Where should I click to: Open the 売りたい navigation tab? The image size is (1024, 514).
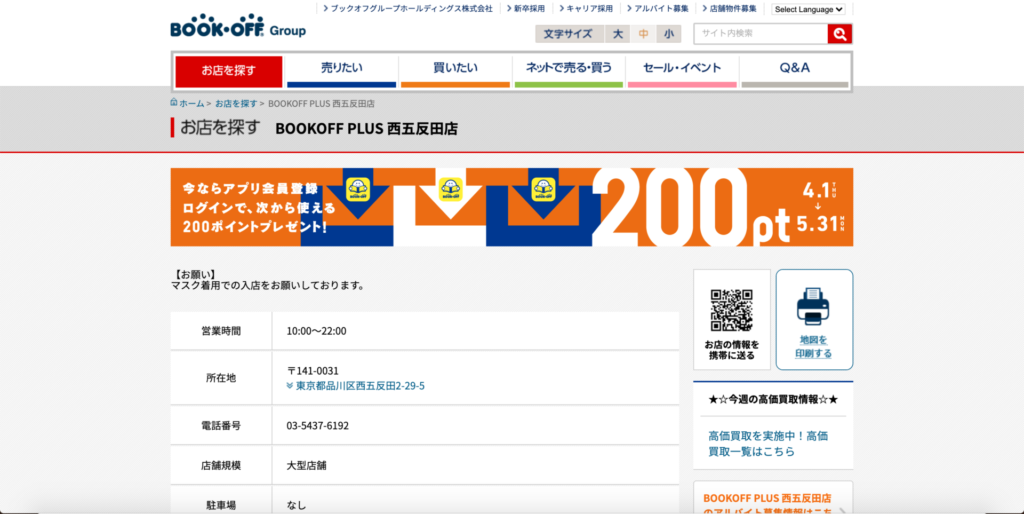(342, 71)
